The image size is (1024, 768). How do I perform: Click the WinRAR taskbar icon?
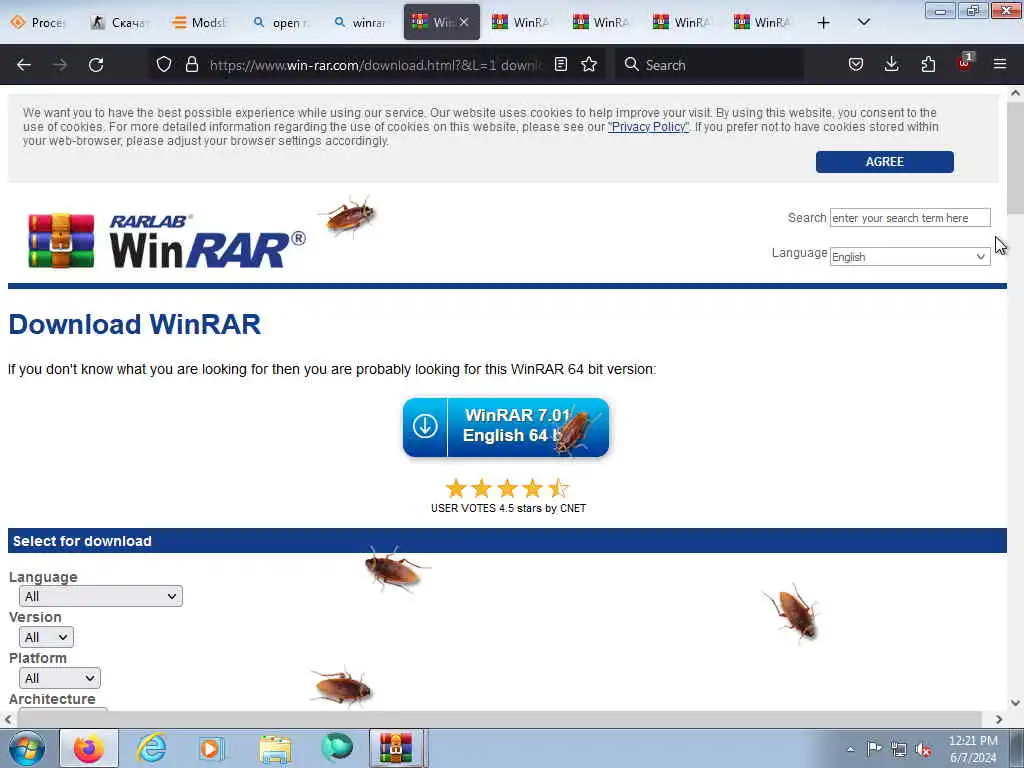pos(397,748)
